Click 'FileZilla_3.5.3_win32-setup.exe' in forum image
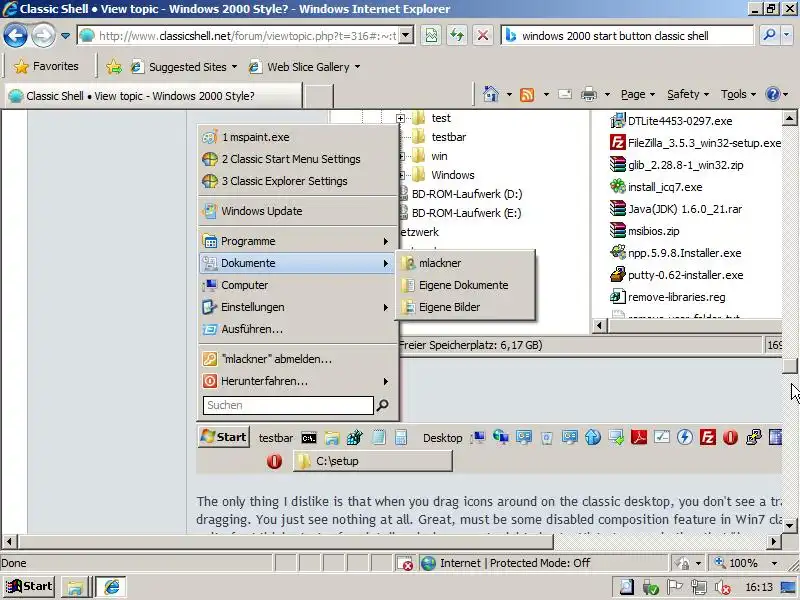 pyautogui.click(x=695, y=143)
